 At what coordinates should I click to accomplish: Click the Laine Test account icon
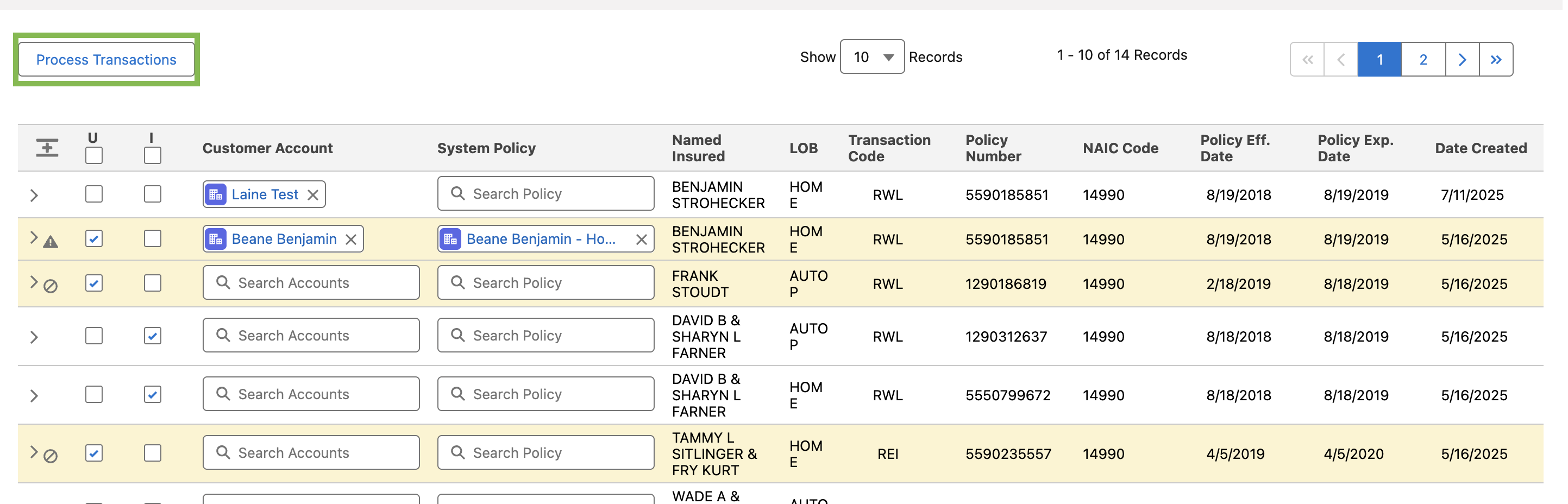(x=216, y=195)
